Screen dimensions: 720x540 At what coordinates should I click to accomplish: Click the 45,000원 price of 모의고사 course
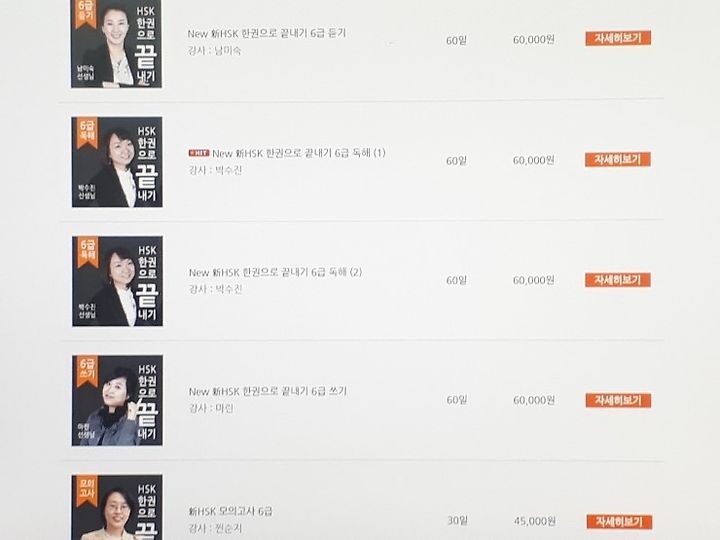click(534, 521)
